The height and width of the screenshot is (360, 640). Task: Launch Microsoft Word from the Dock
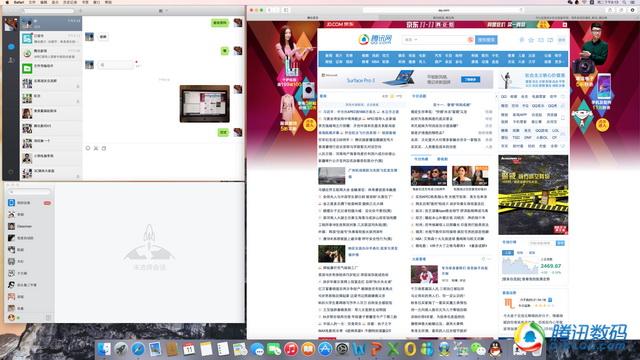click(x=359, y=349)
